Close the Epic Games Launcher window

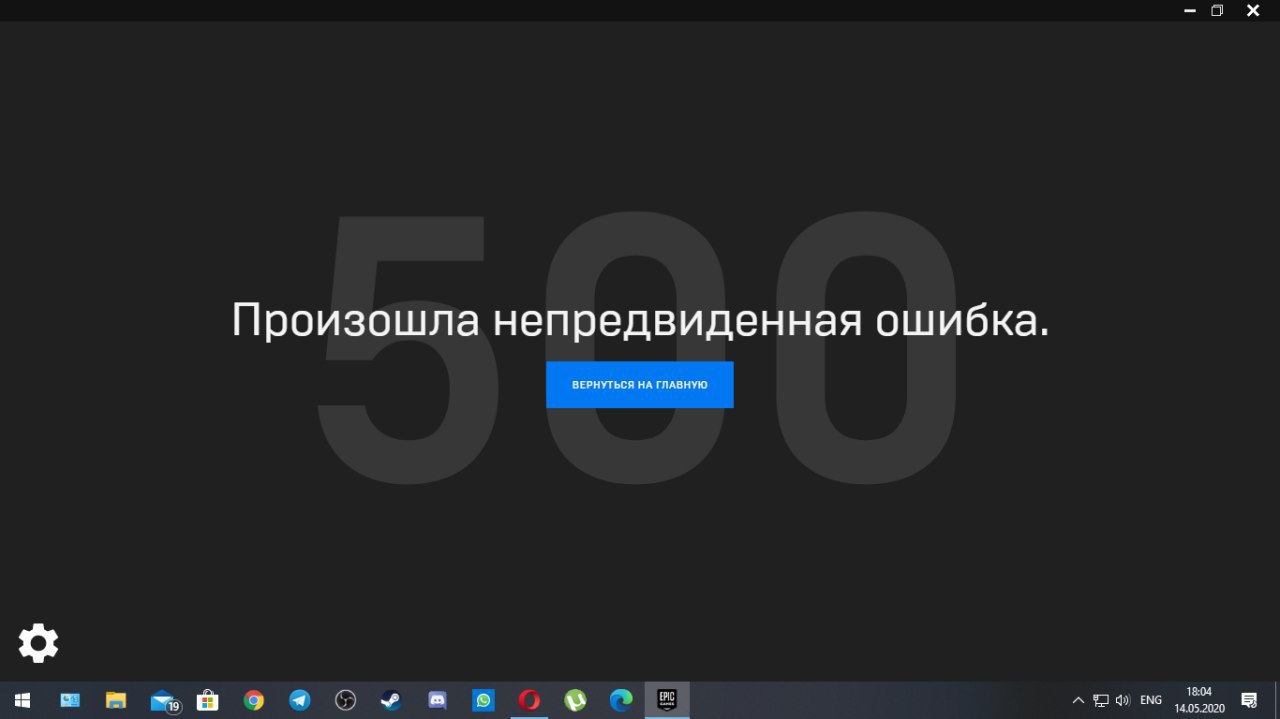1253,10
